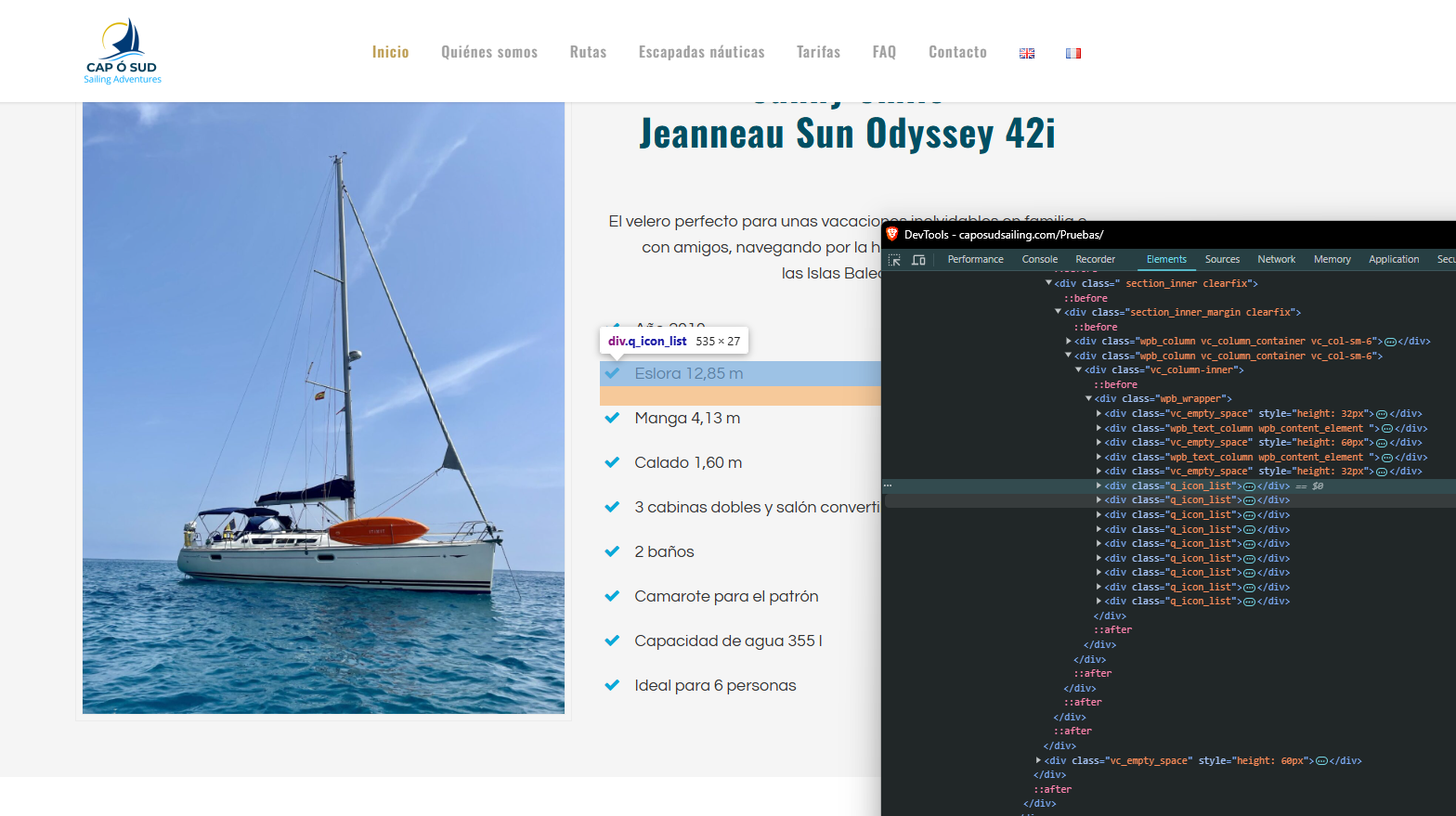Select the vc_column-inner tag text in Elements tree

coord(1164,370)
